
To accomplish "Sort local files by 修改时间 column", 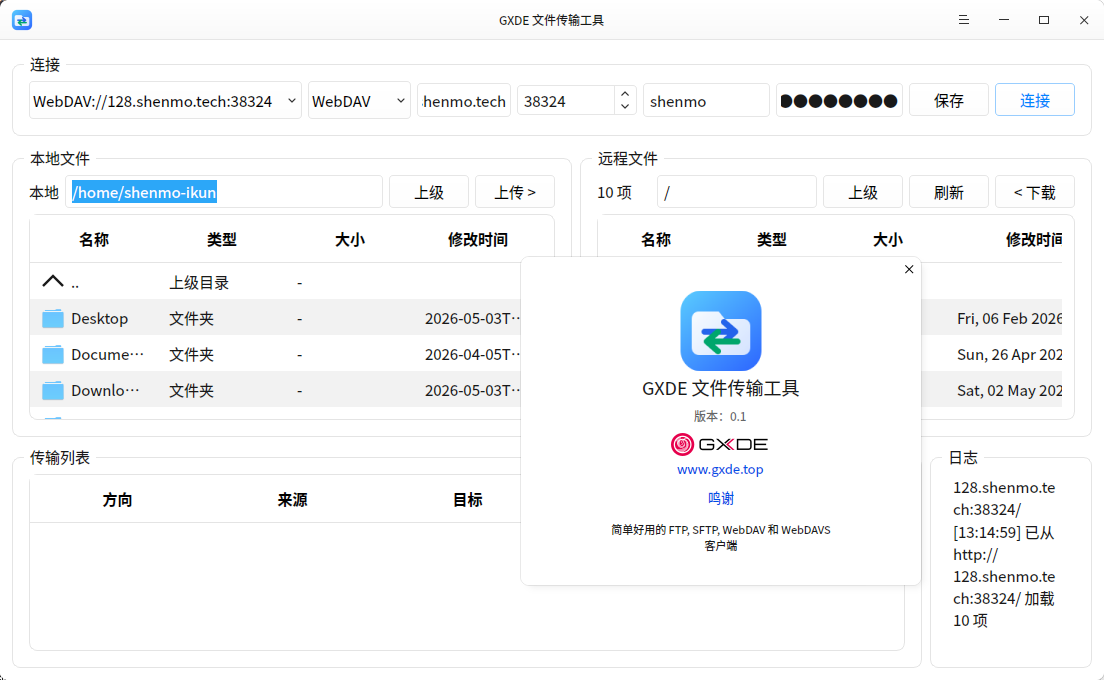I will click(x=478, y=239).
